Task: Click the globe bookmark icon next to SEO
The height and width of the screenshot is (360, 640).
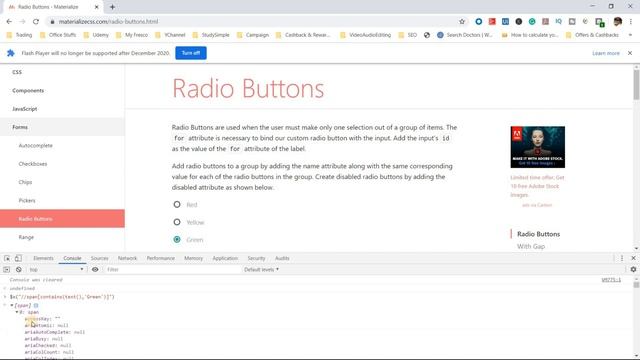Action: tap(427, 35)
